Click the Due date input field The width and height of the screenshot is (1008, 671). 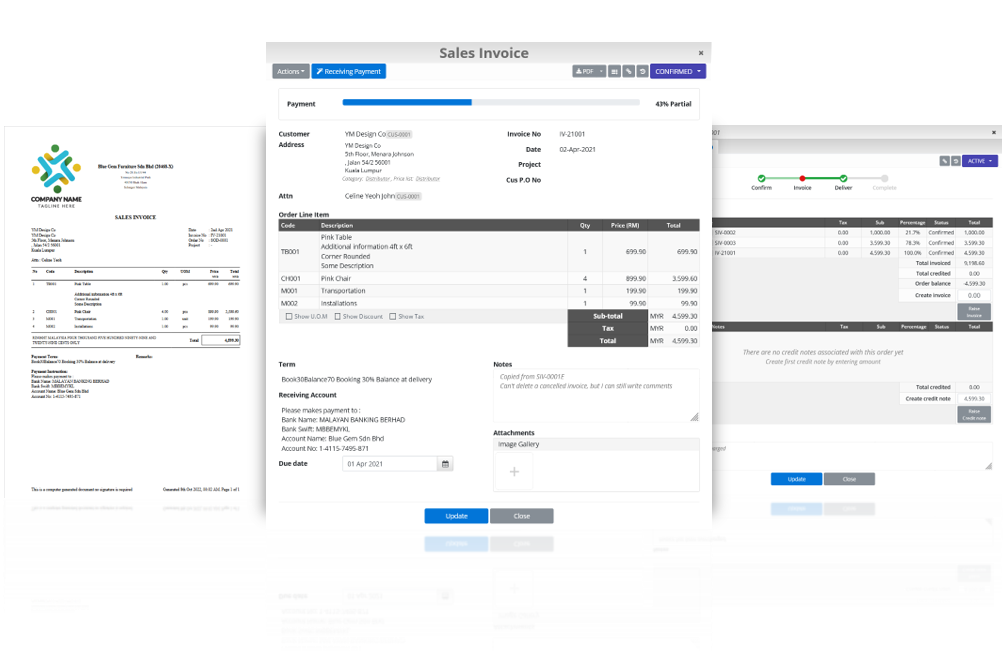[390, 463]
